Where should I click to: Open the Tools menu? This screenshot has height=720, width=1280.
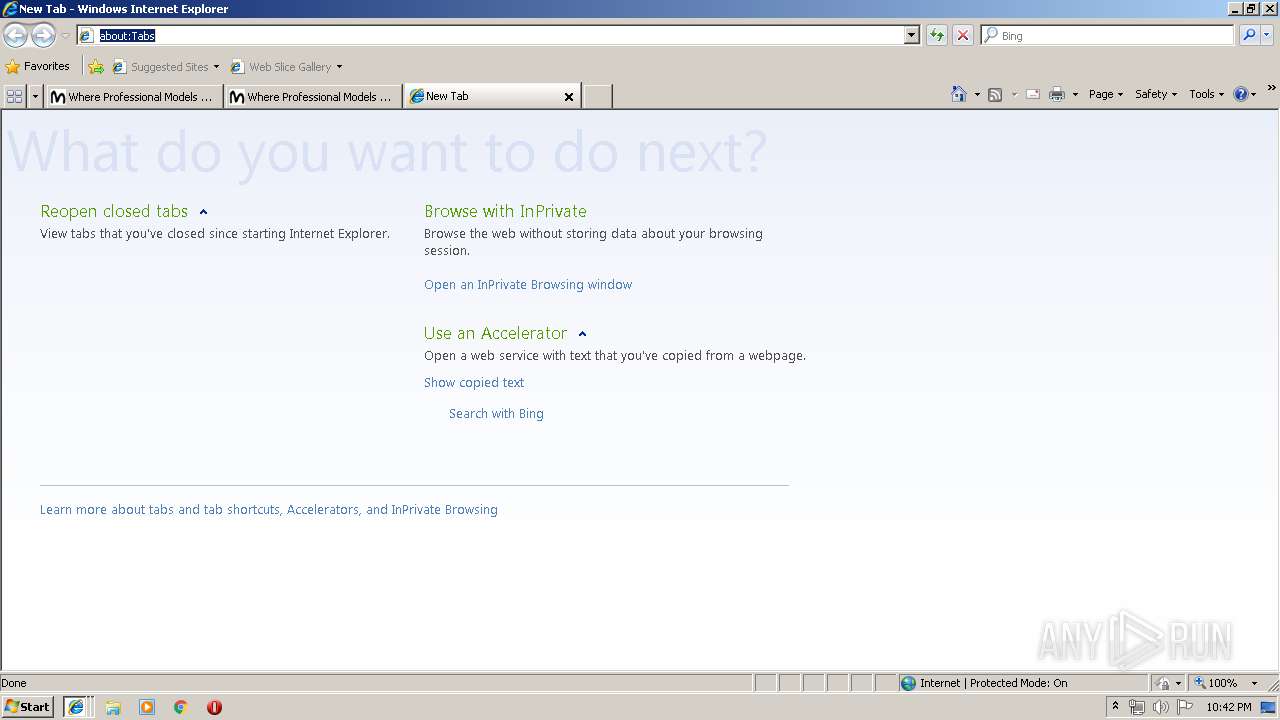pos(1206,94)
